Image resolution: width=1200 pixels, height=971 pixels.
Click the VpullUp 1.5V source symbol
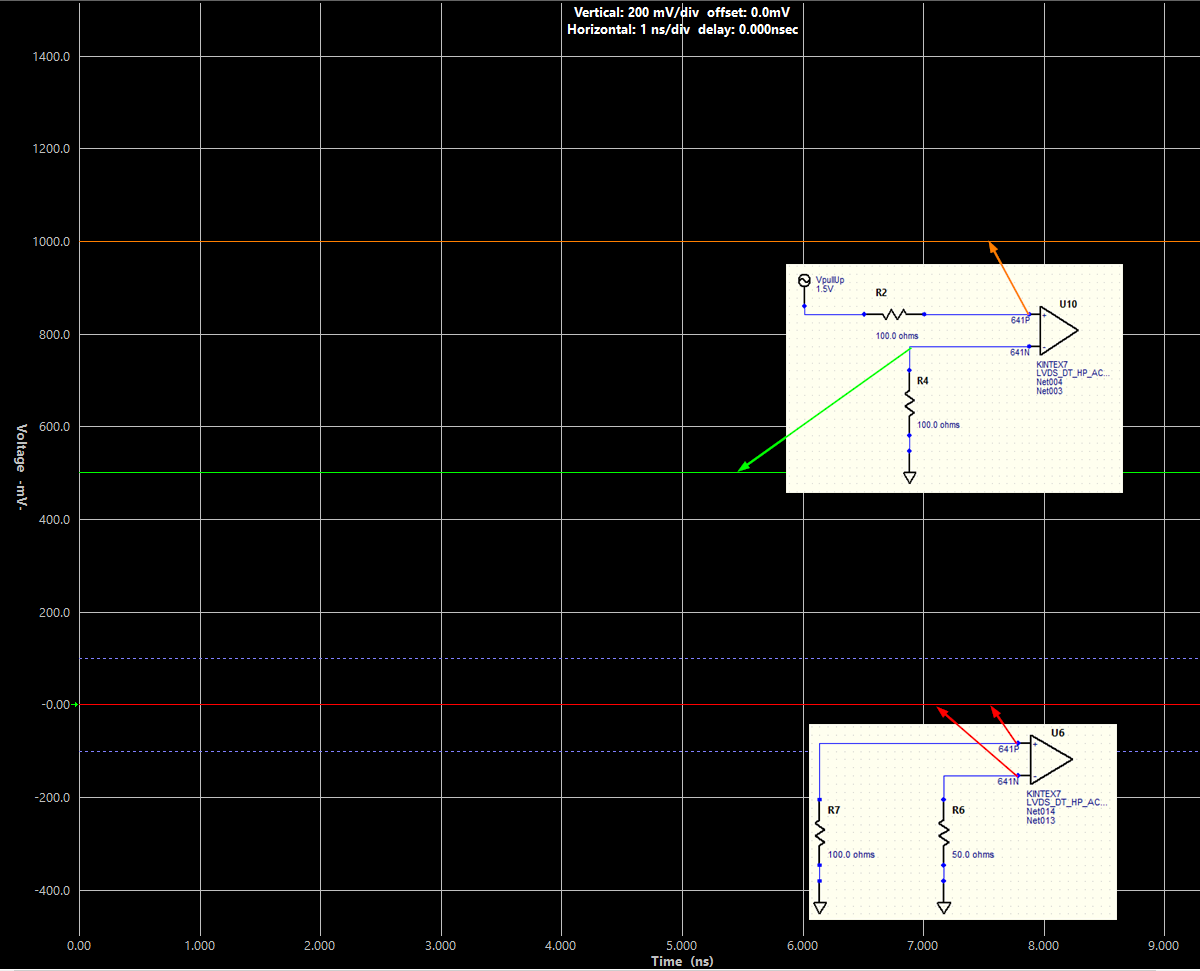click(804, 279)
